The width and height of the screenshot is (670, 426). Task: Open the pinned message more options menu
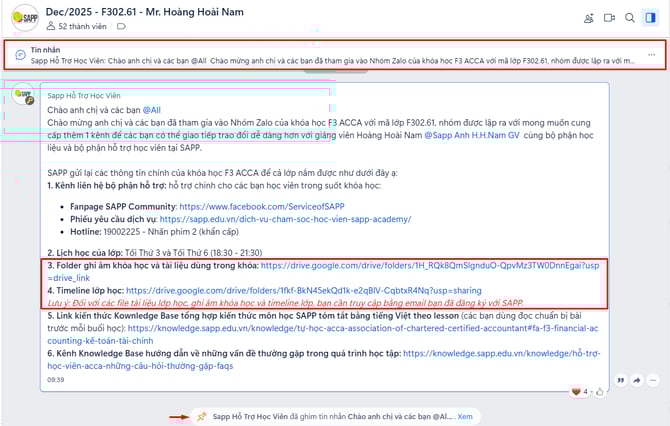[652, 54]
